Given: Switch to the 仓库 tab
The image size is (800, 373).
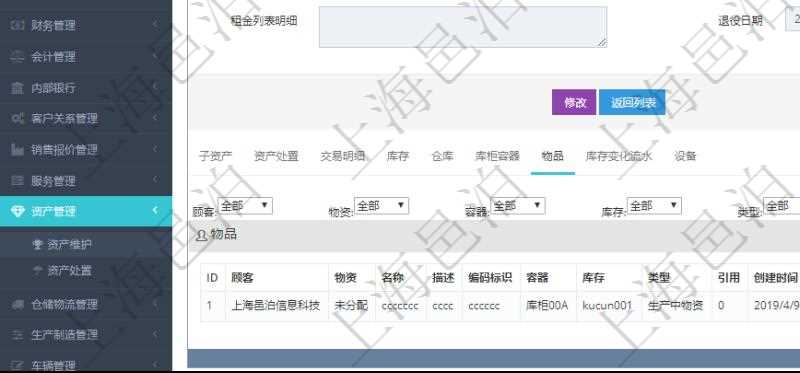Looking at the screenshot, I should click(x=442, y=156).
